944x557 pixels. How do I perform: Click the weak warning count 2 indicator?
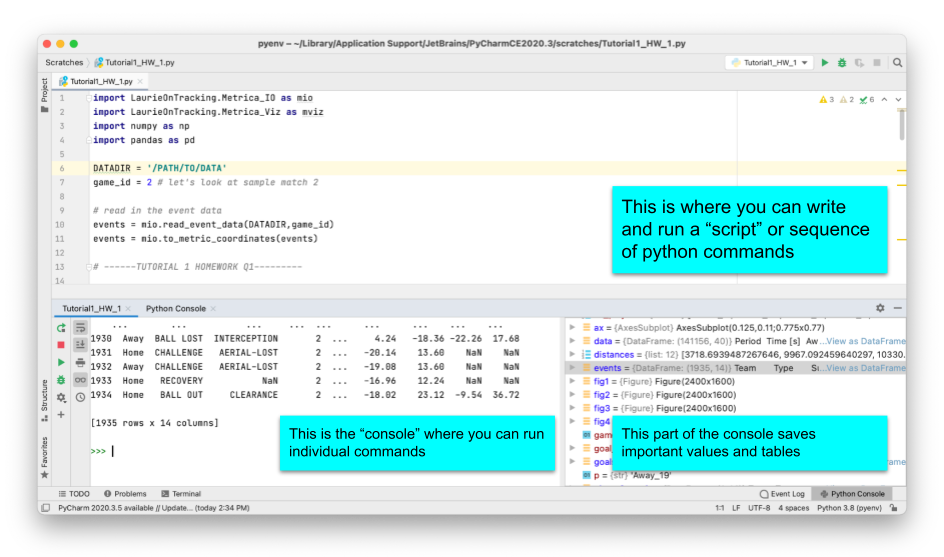pos(846,100)
